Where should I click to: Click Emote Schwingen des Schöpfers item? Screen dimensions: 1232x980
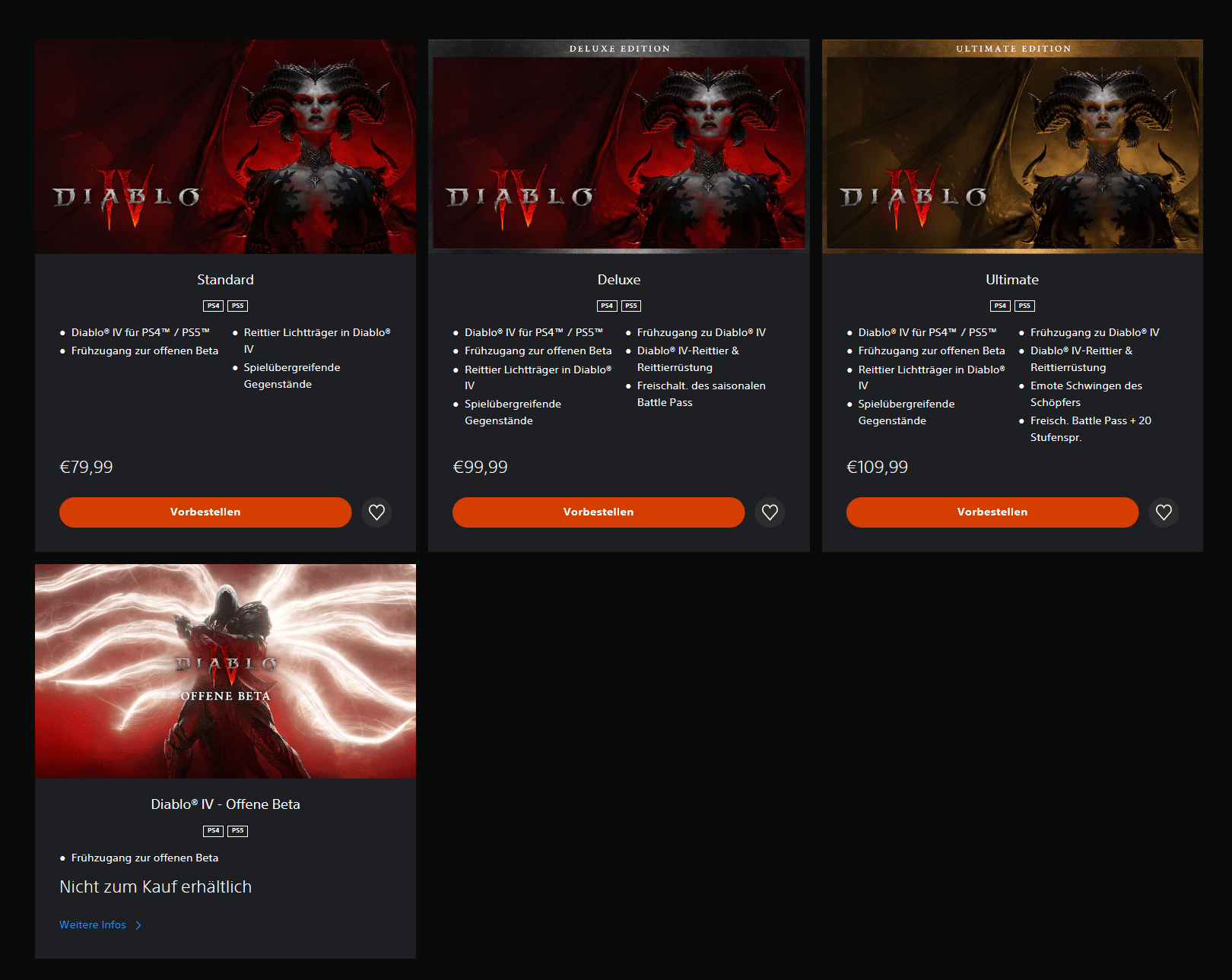coord(1086,394)
